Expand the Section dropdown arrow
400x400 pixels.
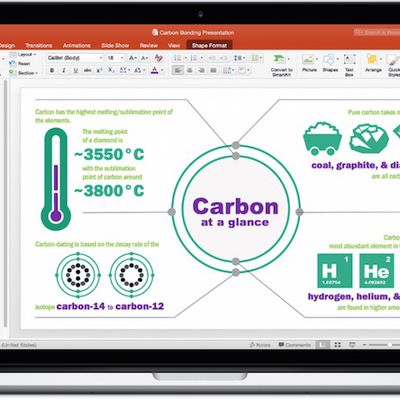(36, 73)
